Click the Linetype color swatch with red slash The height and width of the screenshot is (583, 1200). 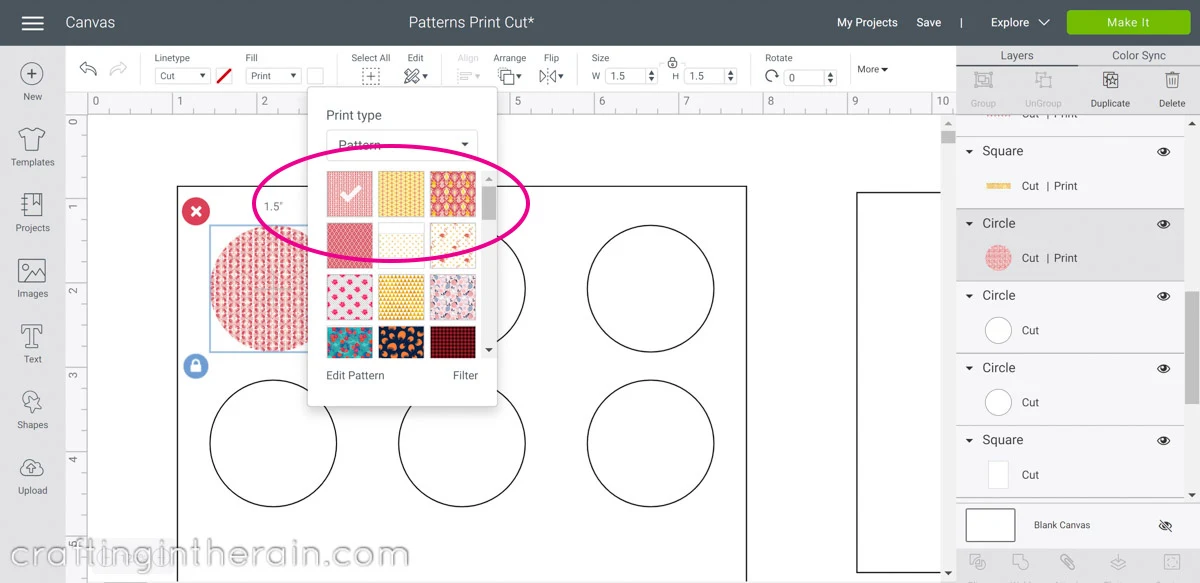pyautogui.click(x=224, y=76)
